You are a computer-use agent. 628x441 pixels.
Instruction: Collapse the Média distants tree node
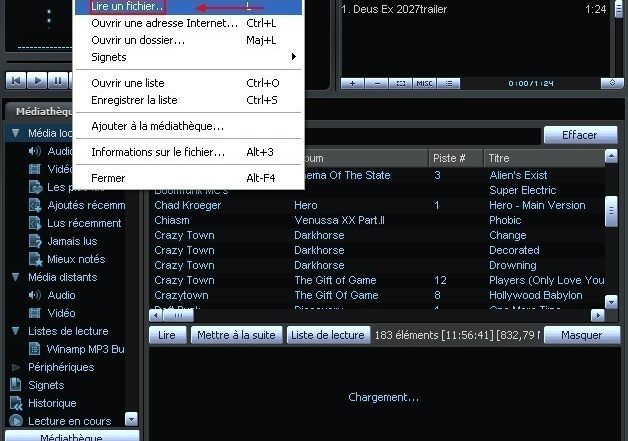[x=15, y=277]
